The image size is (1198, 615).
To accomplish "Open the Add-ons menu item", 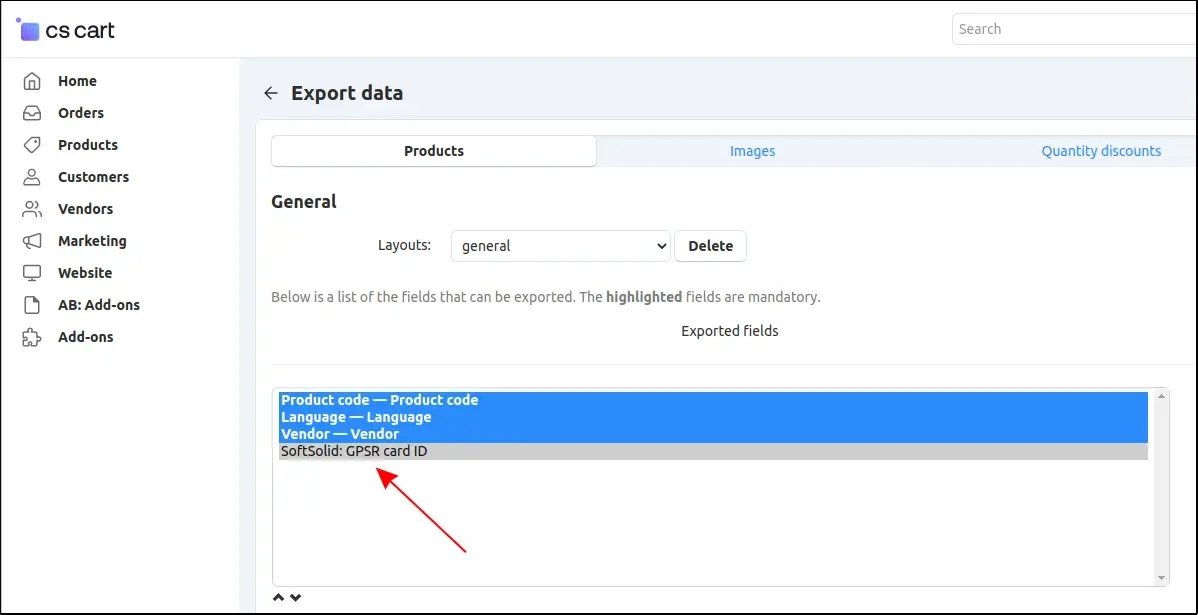I will pyautogui.click(x=86, y=338).
